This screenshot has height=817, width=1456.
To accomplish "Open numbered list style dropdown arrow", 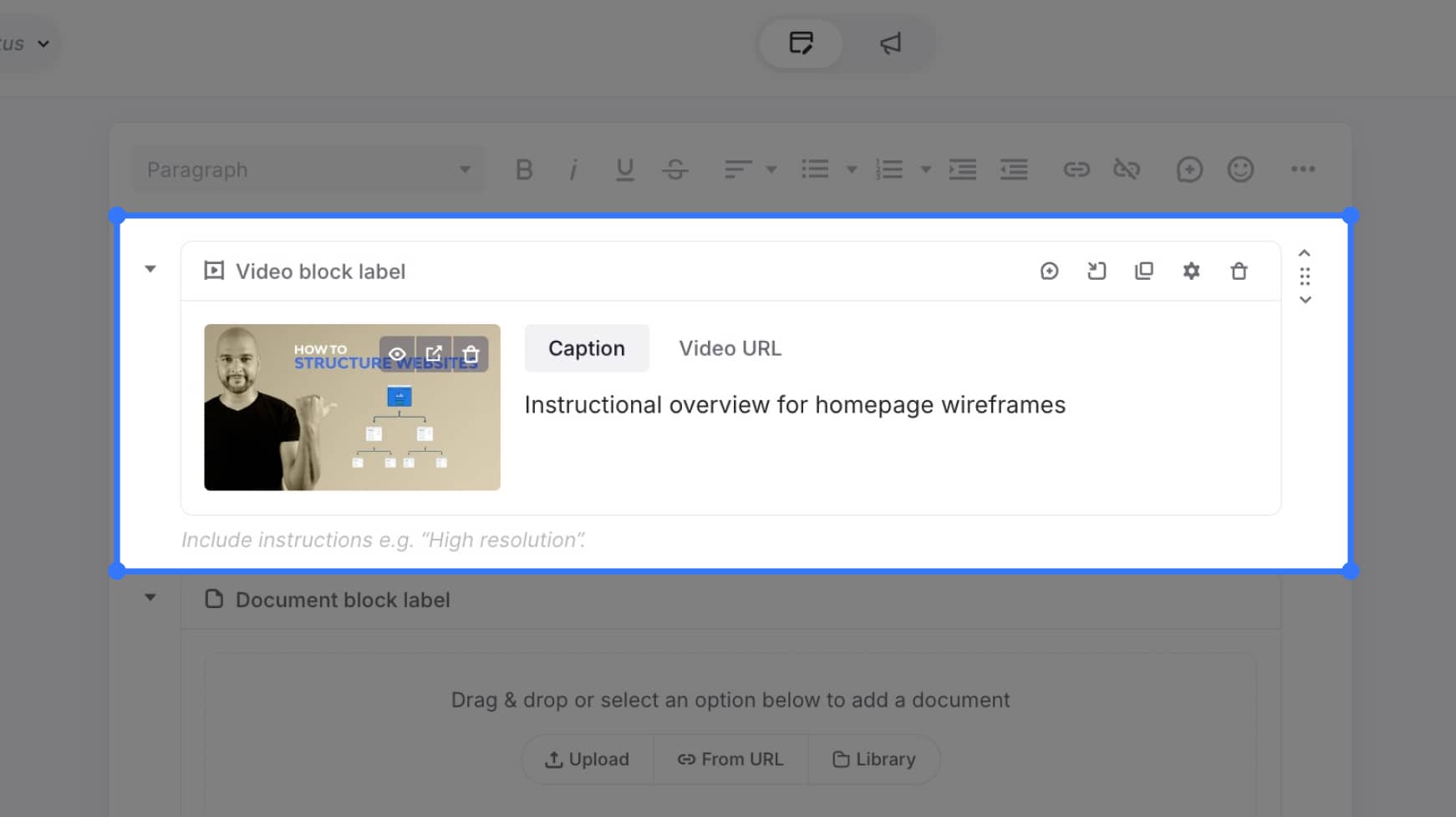I will [x=926, y=170].
